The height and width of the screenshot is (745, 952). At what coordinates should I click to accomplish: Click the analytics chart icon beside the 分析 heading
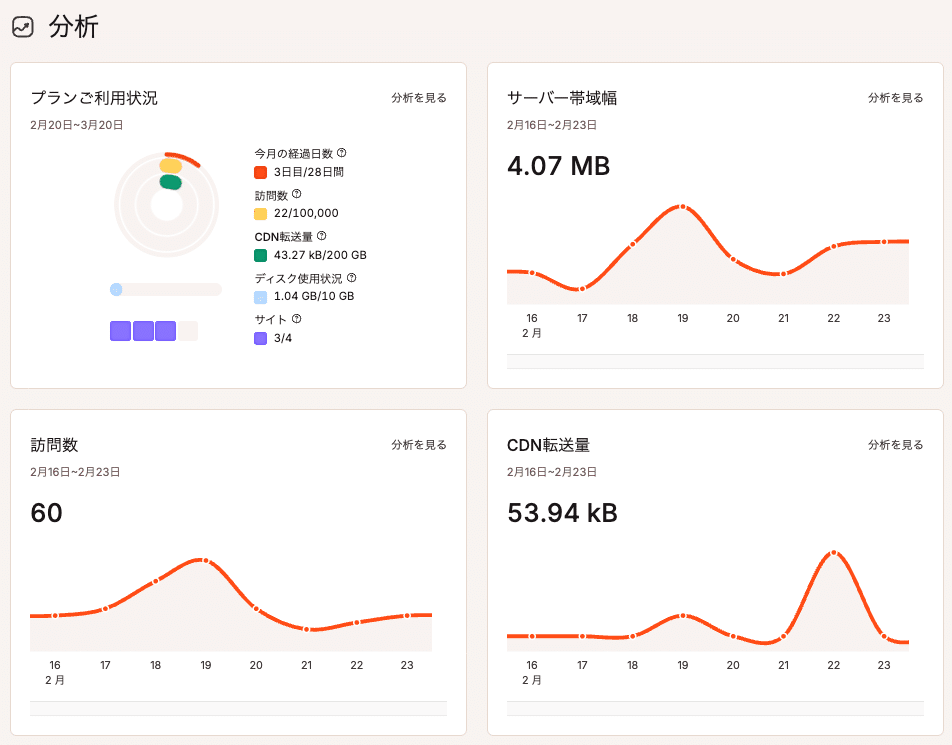(21, 28)
